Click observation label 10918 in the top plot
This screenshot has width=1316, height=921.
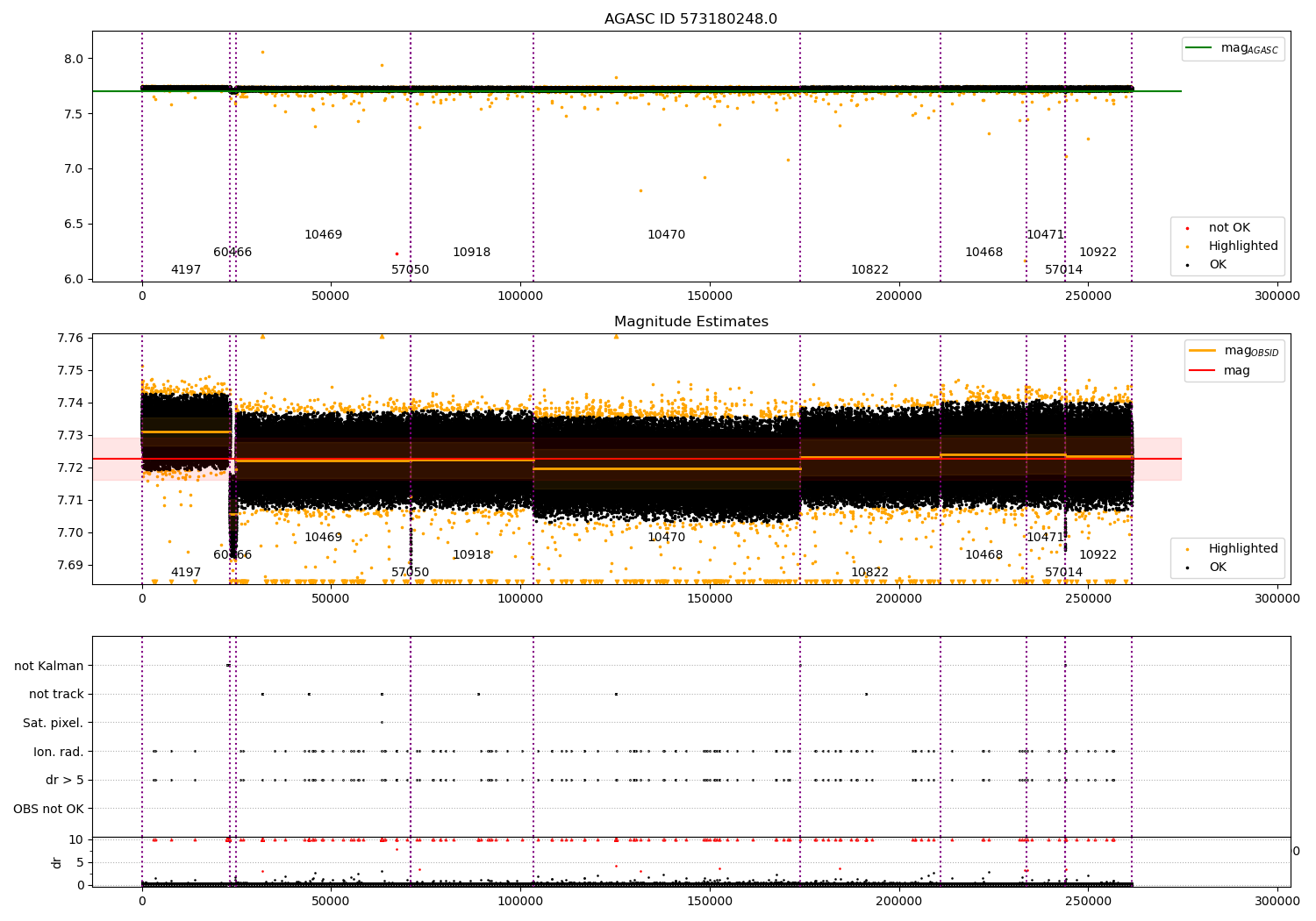click(471, 253)
